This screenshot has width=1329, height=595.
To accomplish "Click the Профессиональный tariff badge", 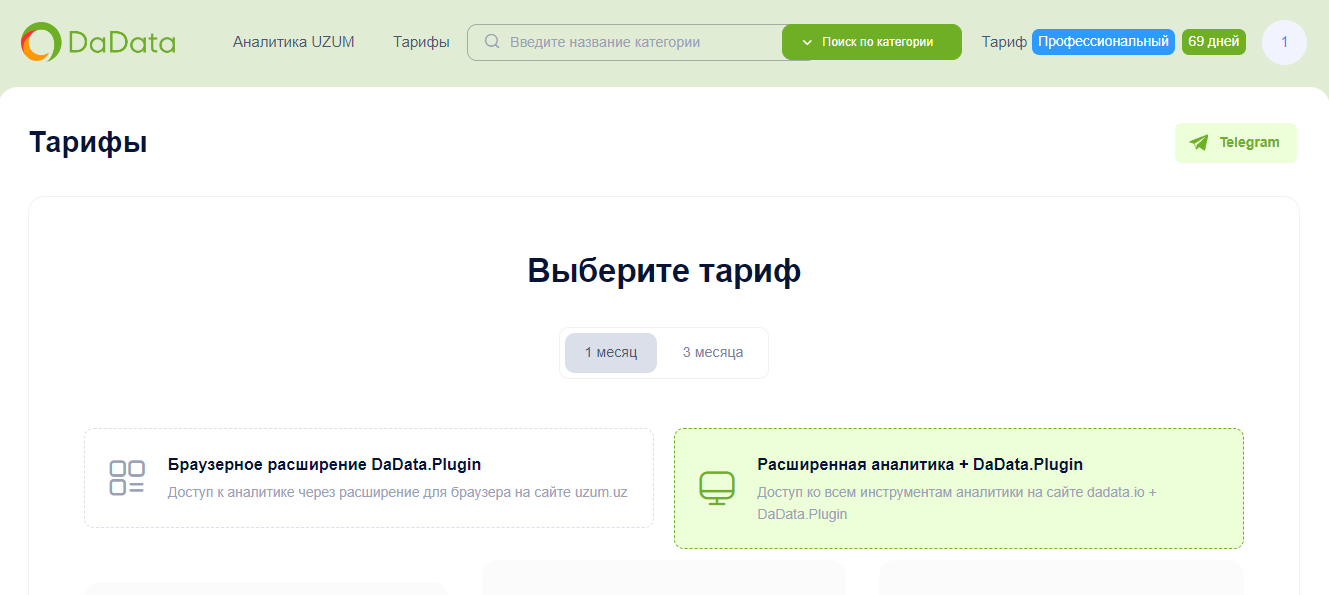I will (x=1103, y=42).
